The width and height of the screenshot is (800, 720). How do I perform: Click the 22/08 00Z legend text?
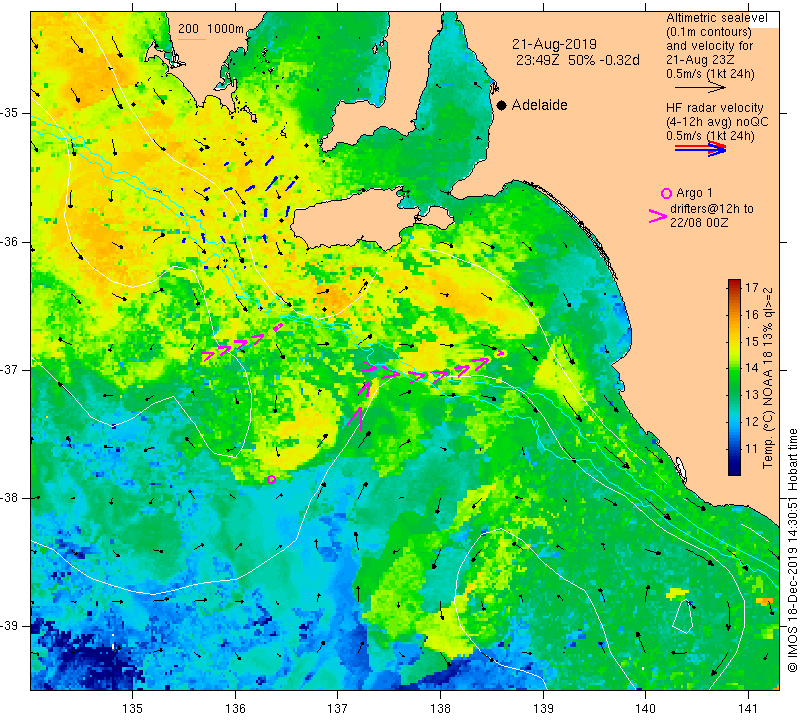click(x=699, y=223)
